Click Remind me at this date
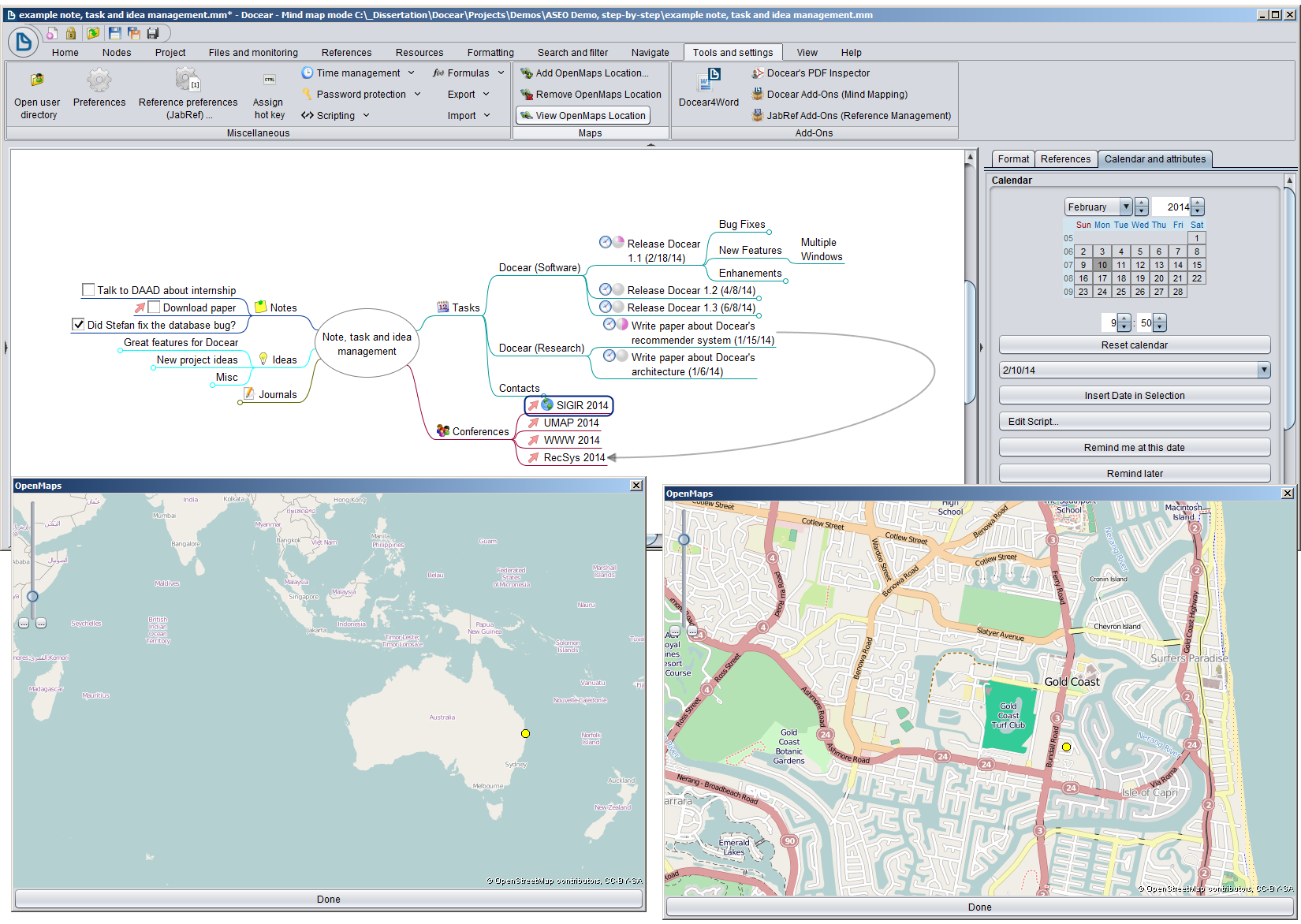Image resolution: width=1301 pixels, height=924 pixels. [1134, 448]
